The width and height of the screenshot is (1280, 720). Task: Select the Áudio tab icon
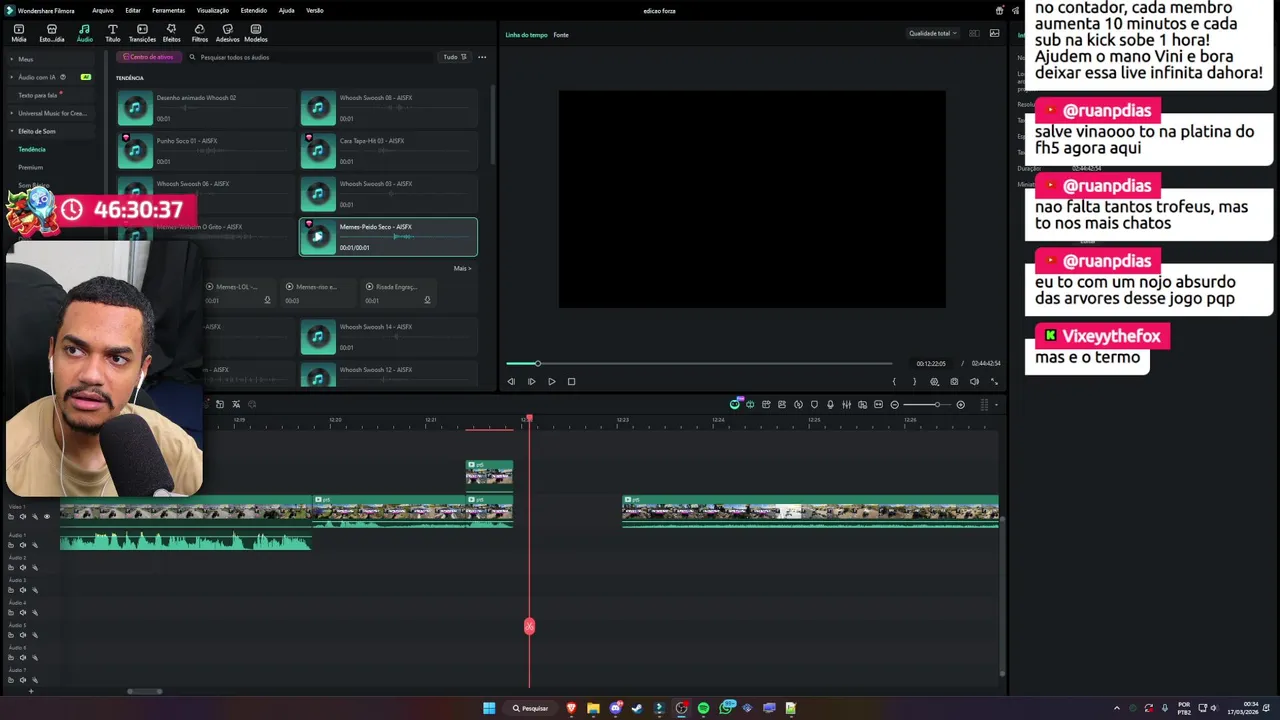point(84,33)
